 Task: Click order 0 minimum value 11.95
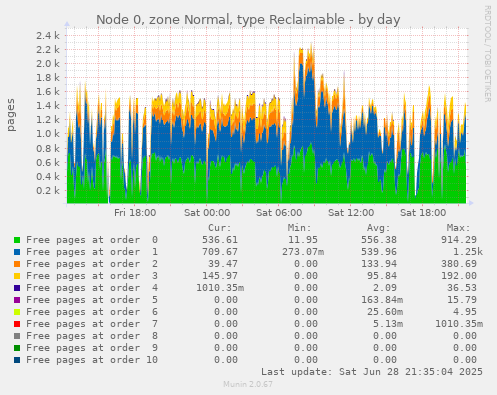tap(303, 240)
